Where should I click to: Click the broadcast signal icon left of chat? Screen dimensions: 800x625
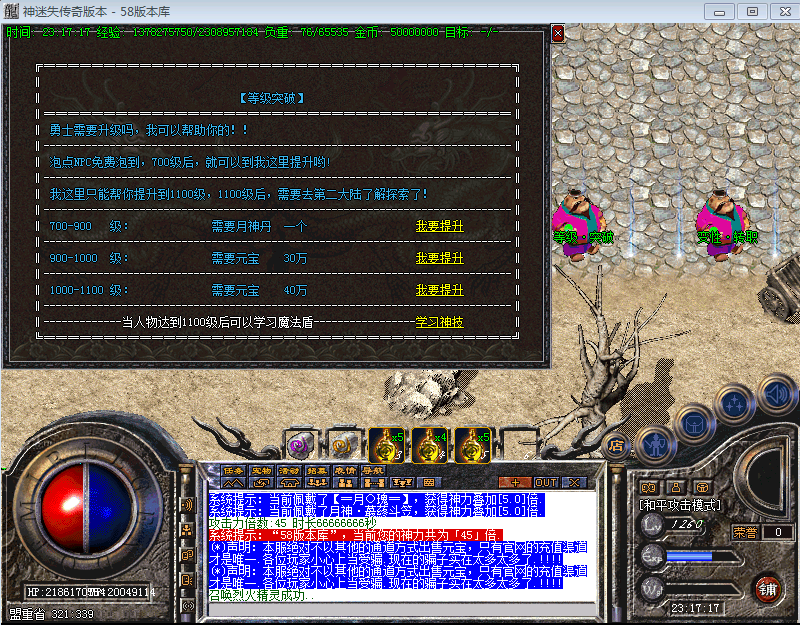187,606
